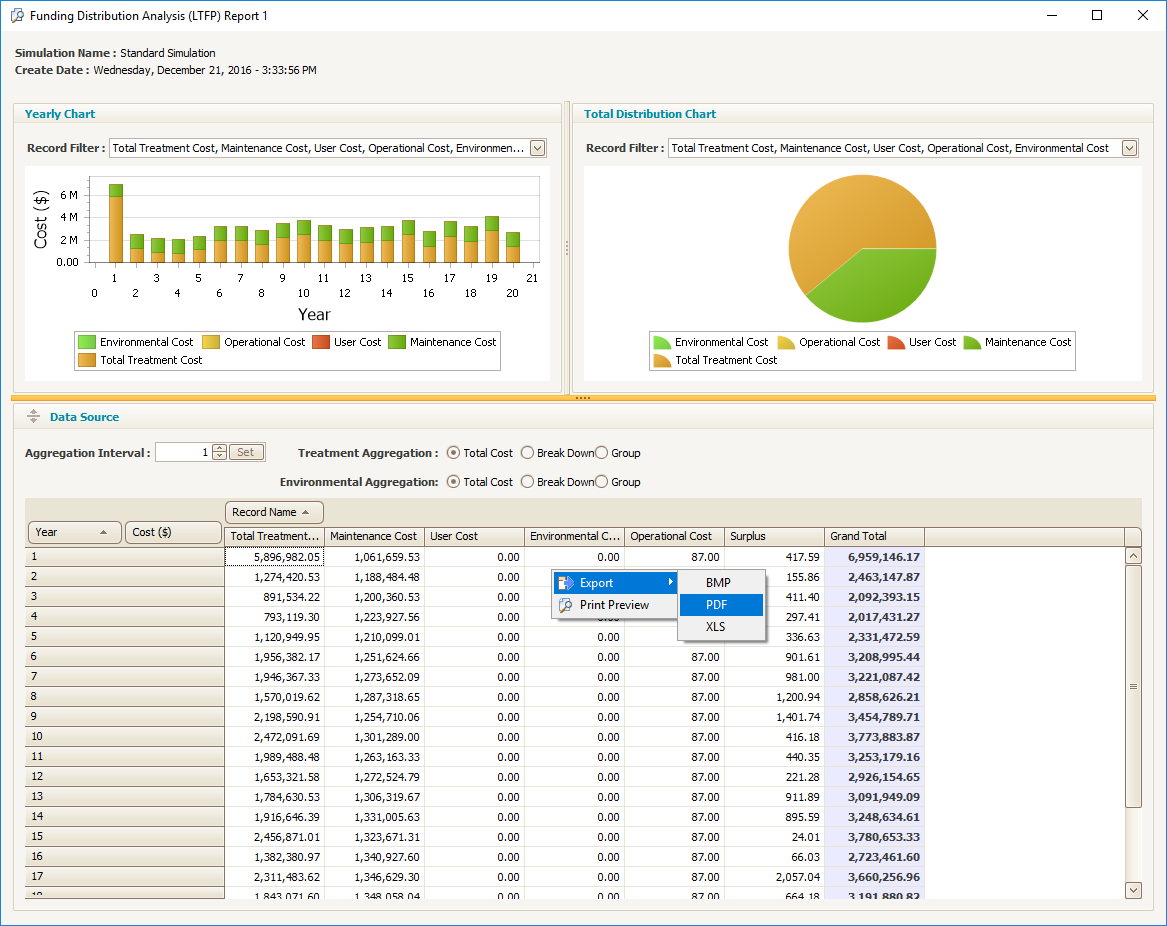The image size is (1167, 926).
Task: Click the report icon in the title bar
Action: click(x=16, y=16)
